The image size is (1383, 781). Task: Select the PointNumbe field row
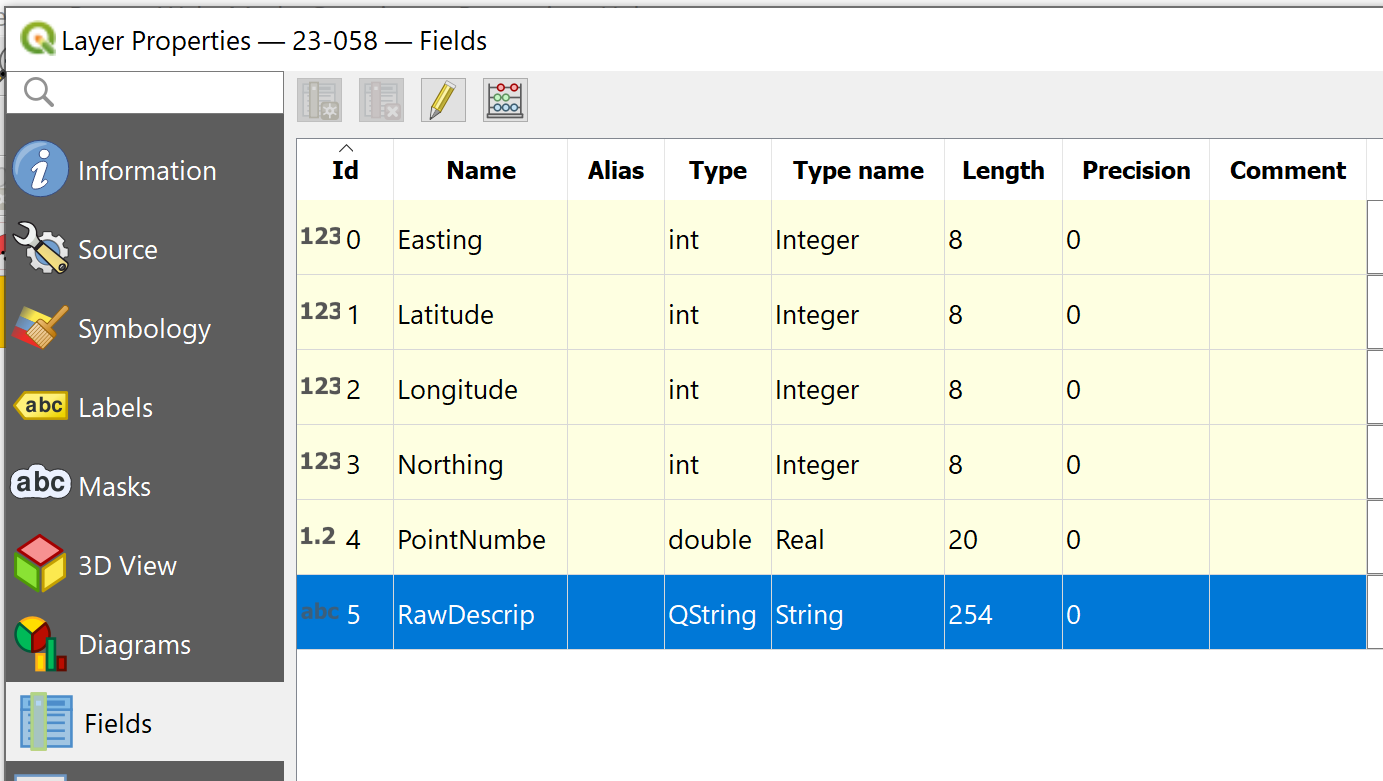point(471,540)
